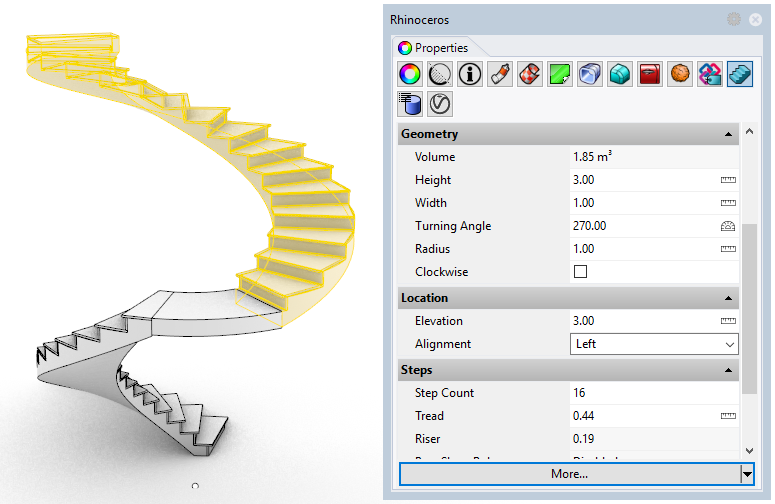Open the panel gear options icon
The width and height of the screenshot is (775, 504).
pos(734,19)
